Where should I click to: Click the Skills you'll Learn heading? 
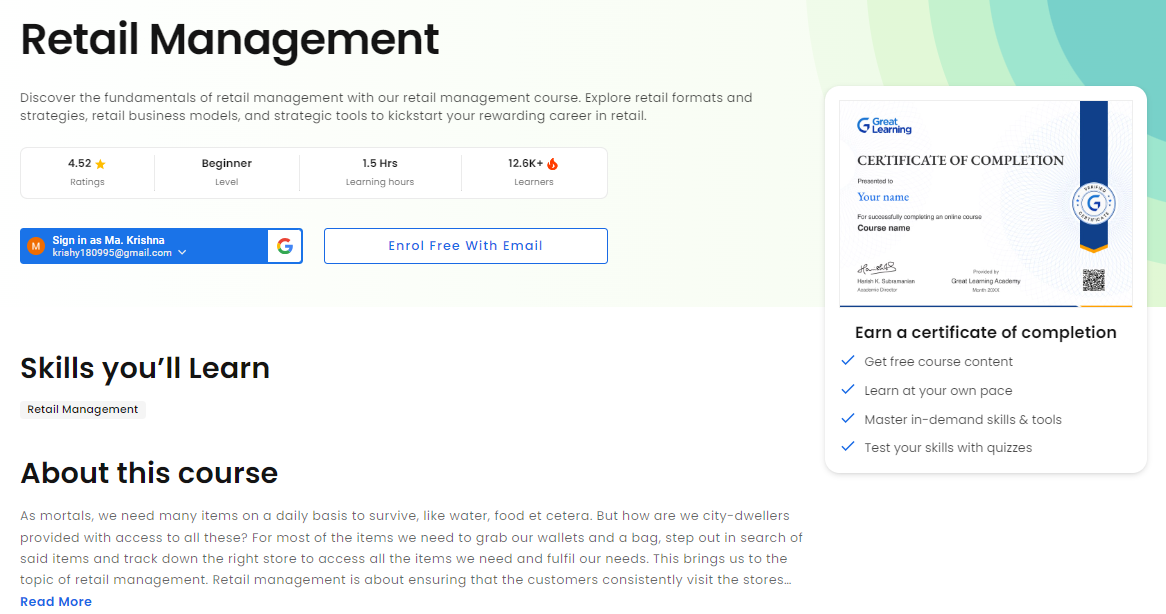tap(145, 368)
